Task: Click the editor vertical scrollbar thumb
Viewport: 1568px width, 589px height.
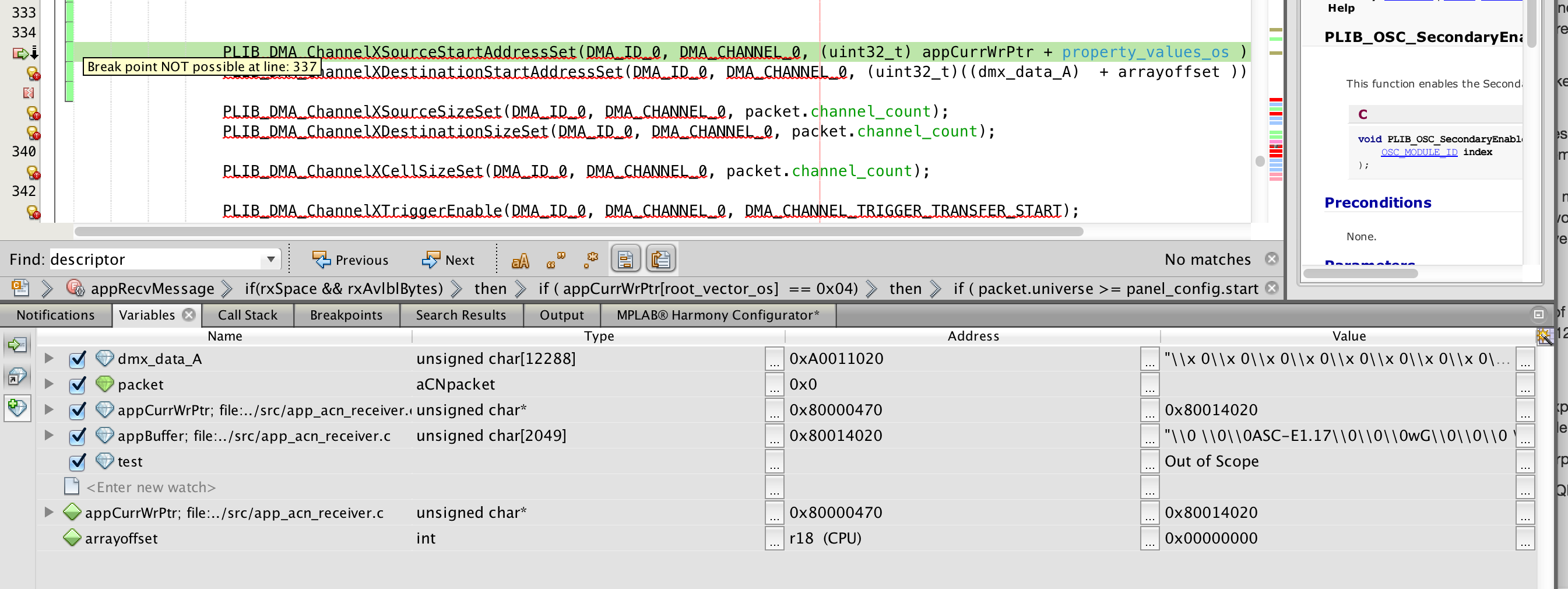Action: 1260,161
